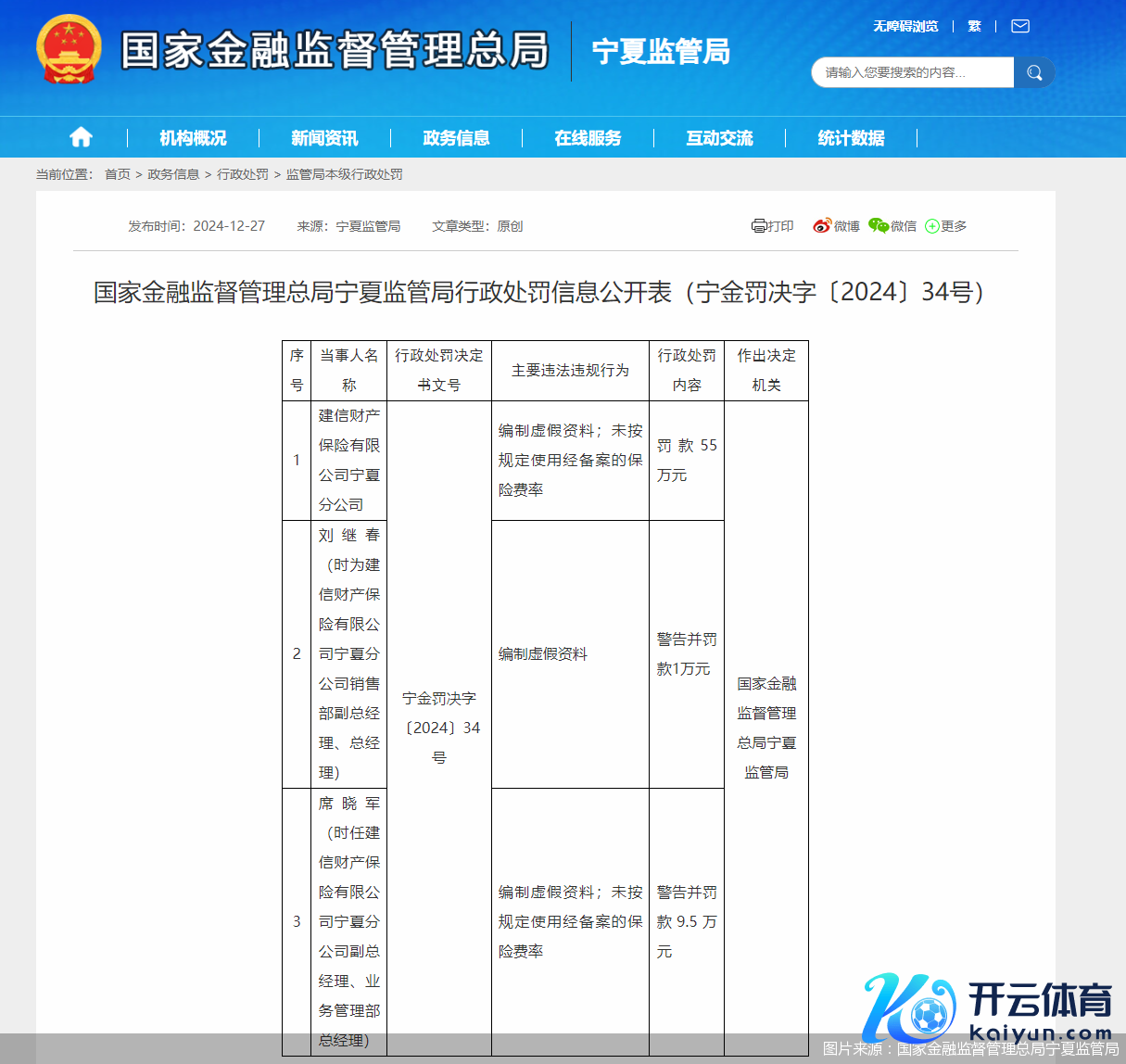Click the envelope mail icon at top right
The height and width of the screenshot is (1064, 1126).
coord(1019,26)
